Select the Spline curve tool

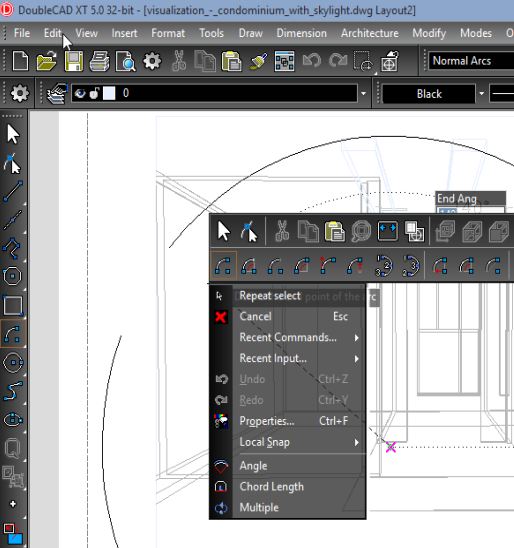click(x=13, y=391)
